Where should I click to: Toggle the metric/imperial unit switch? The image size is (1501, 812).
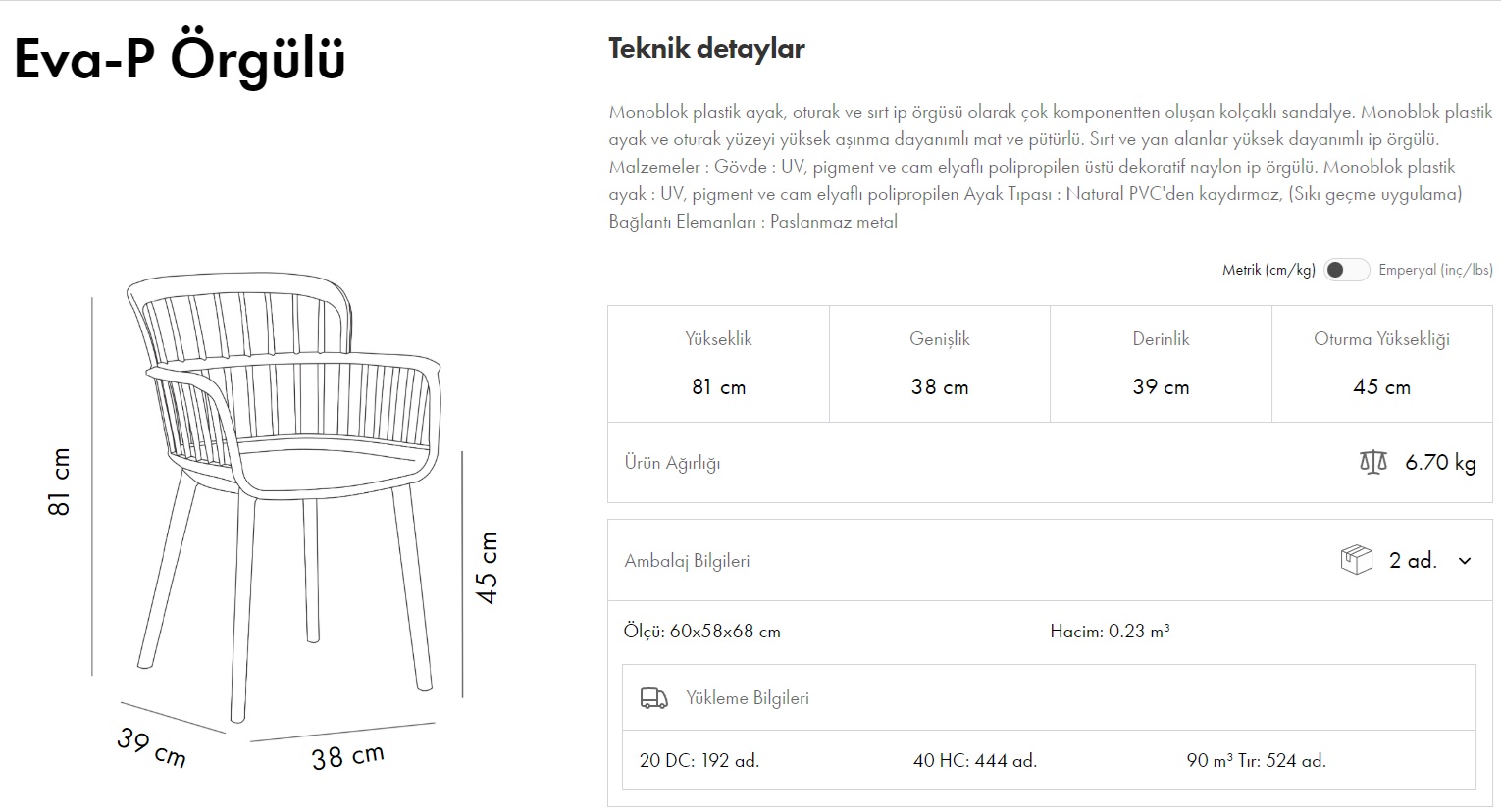1345,270
